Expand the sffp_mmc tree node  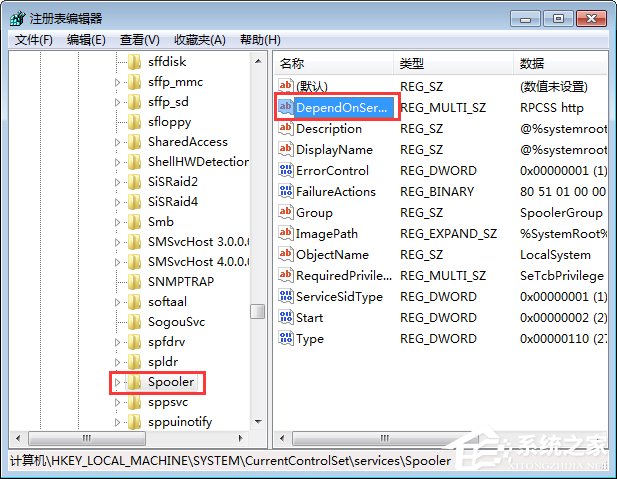tap(117, 82)
